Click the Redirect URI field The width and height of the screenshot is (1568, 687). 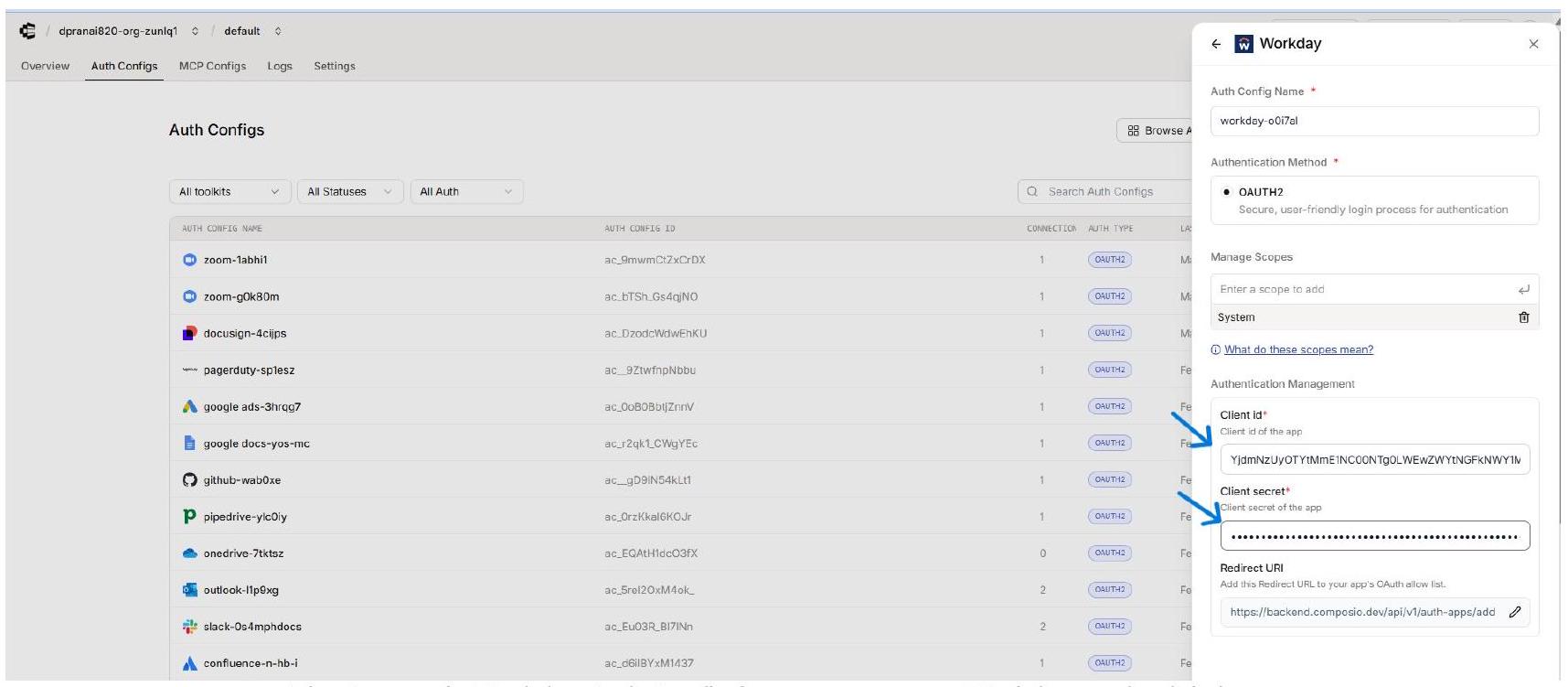(1374, 612)
